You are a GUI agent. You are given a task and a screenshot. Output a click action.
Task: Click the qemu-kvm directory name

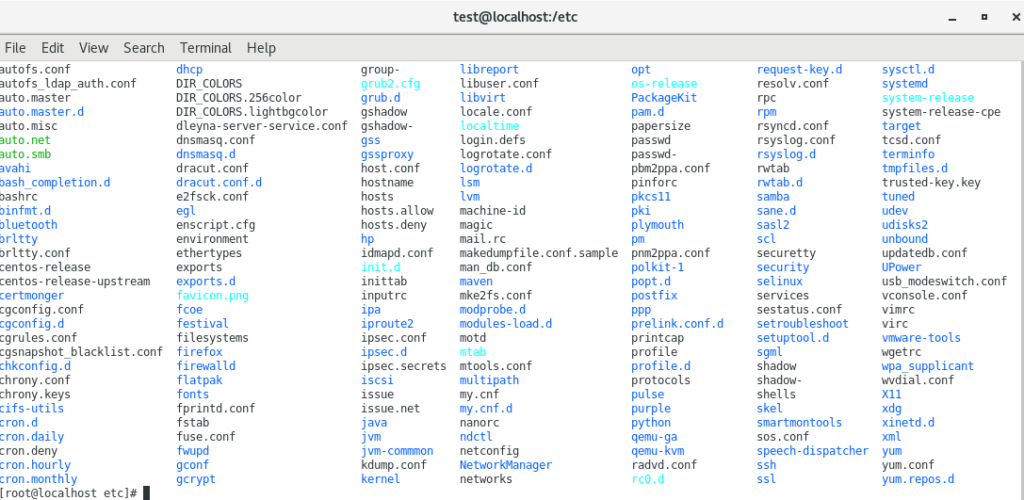(x=658, y=451)
